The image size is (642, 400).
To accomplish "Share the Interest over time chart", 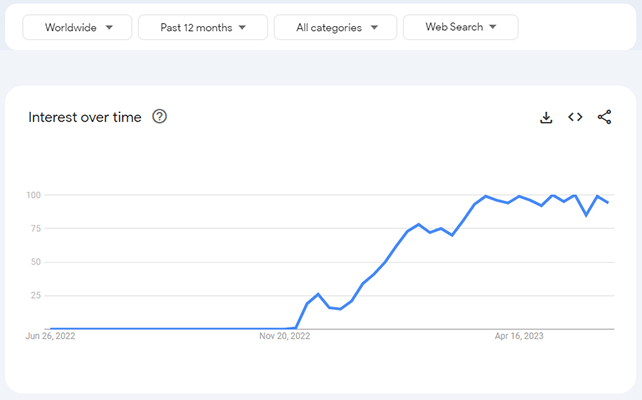I will 604,117.
